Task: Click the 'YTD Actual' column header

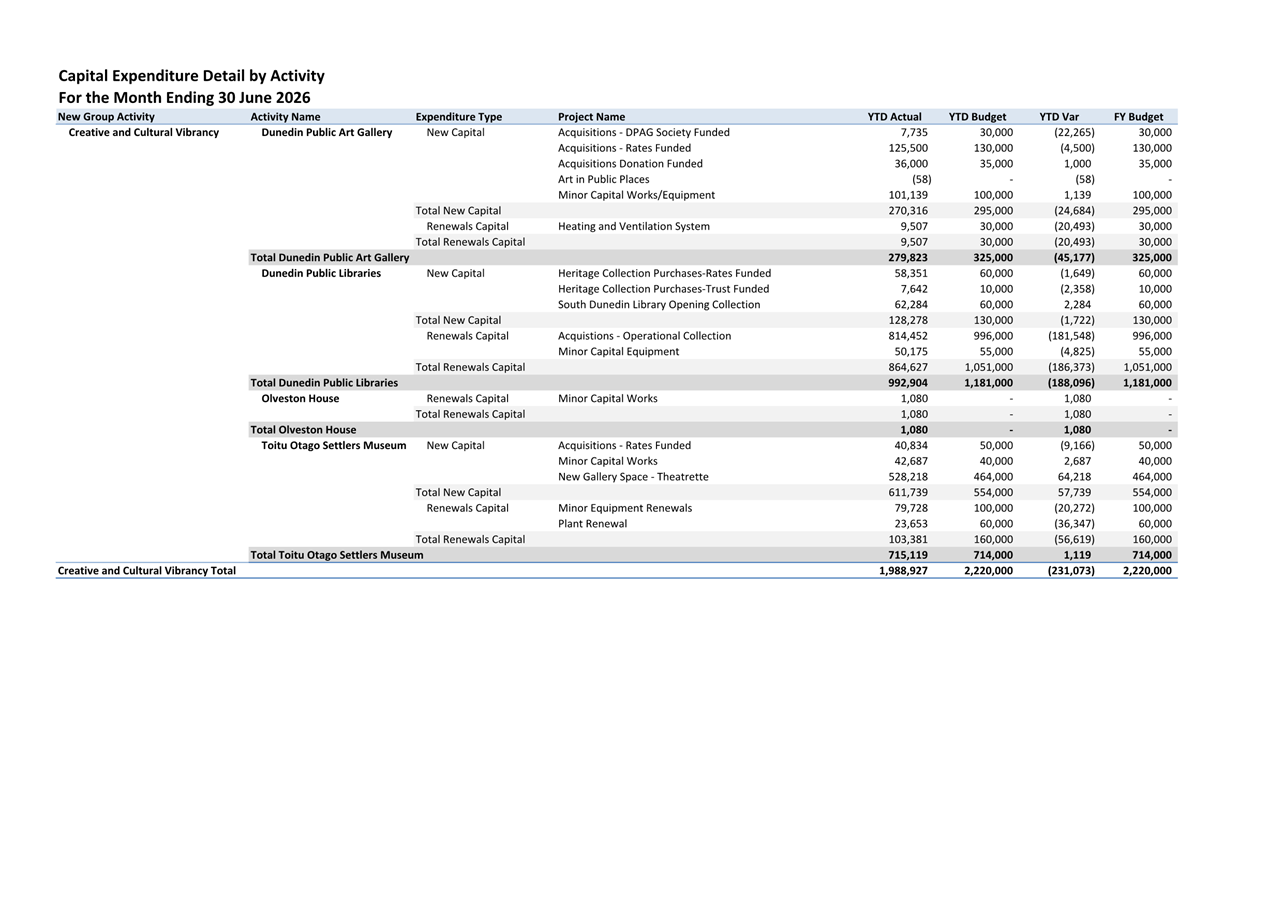Action: tap(895, 117)
